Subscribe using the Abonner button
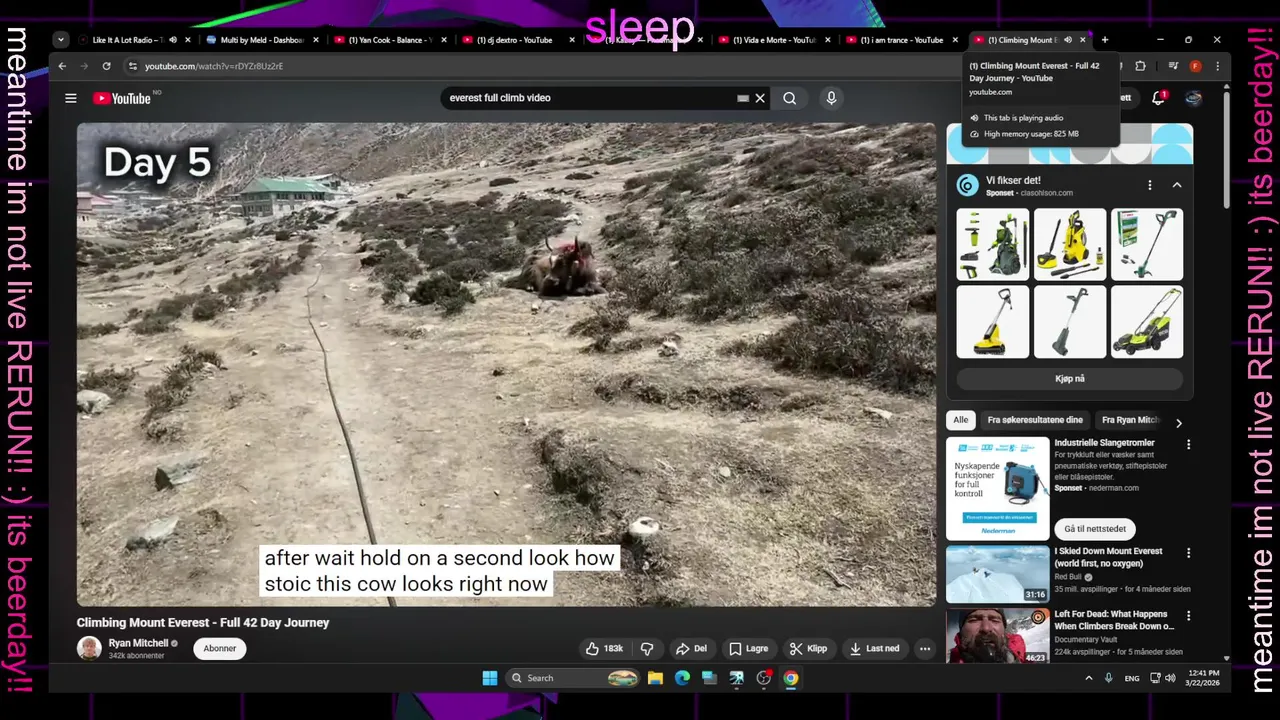Viewport: 1280px width, 720px height. pos(220,648)
